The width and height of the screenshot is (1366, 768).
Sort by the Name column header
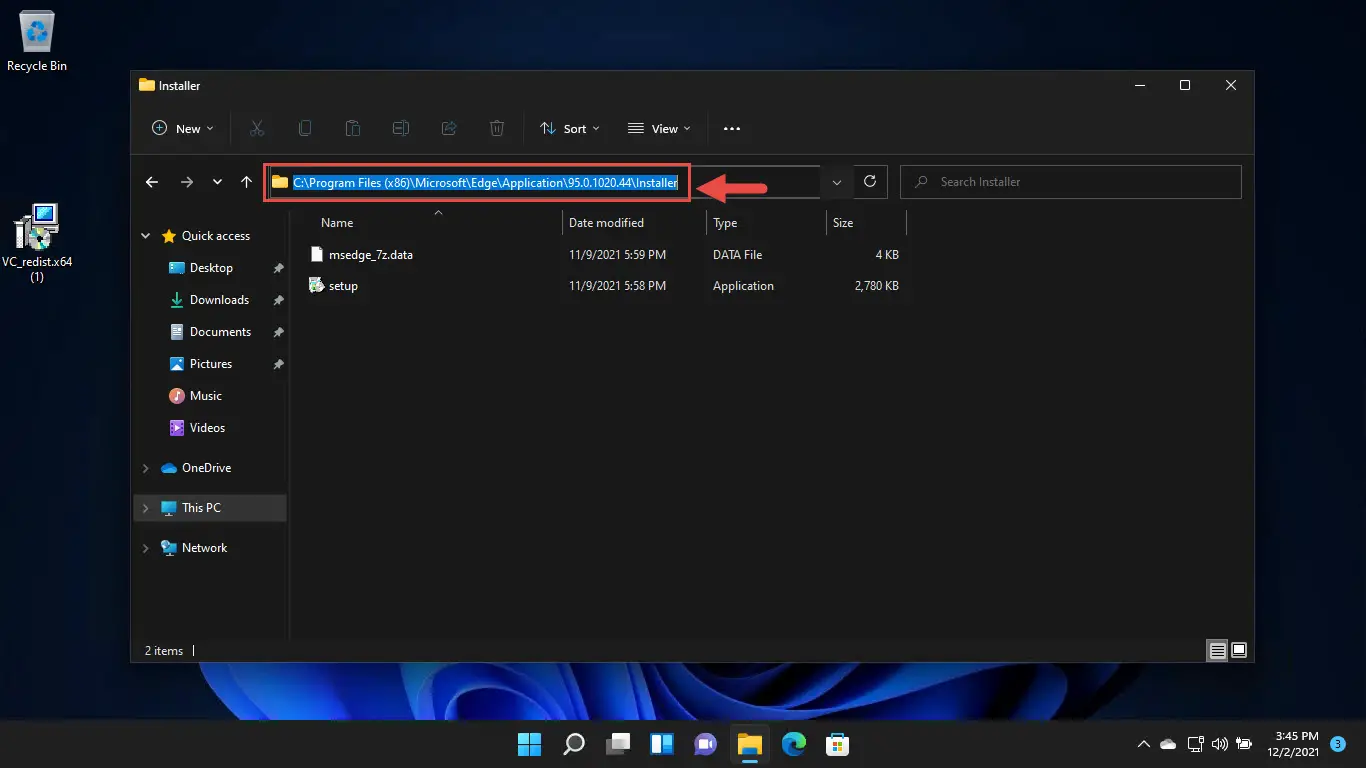337,223
